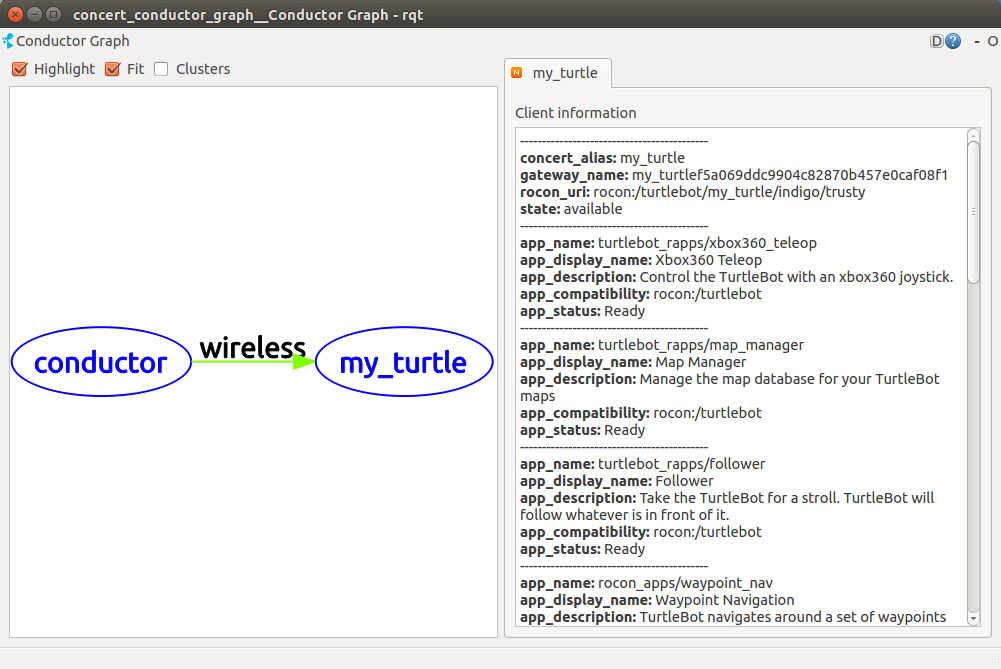Select the my_turtle node in the graph

pos(404,362)
